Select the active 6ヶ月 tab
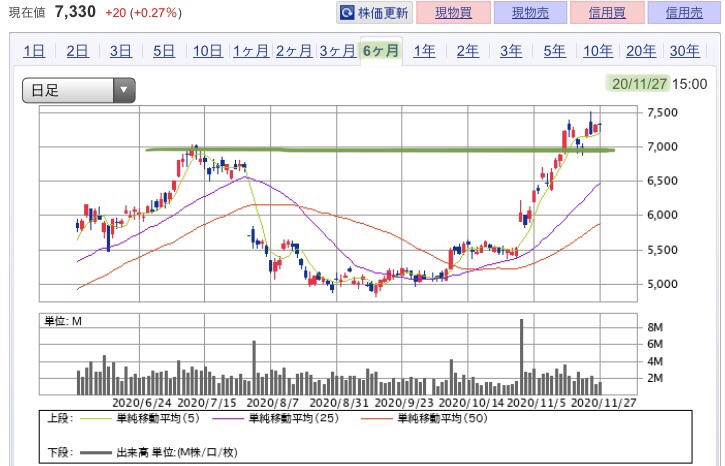 [381, 51]
